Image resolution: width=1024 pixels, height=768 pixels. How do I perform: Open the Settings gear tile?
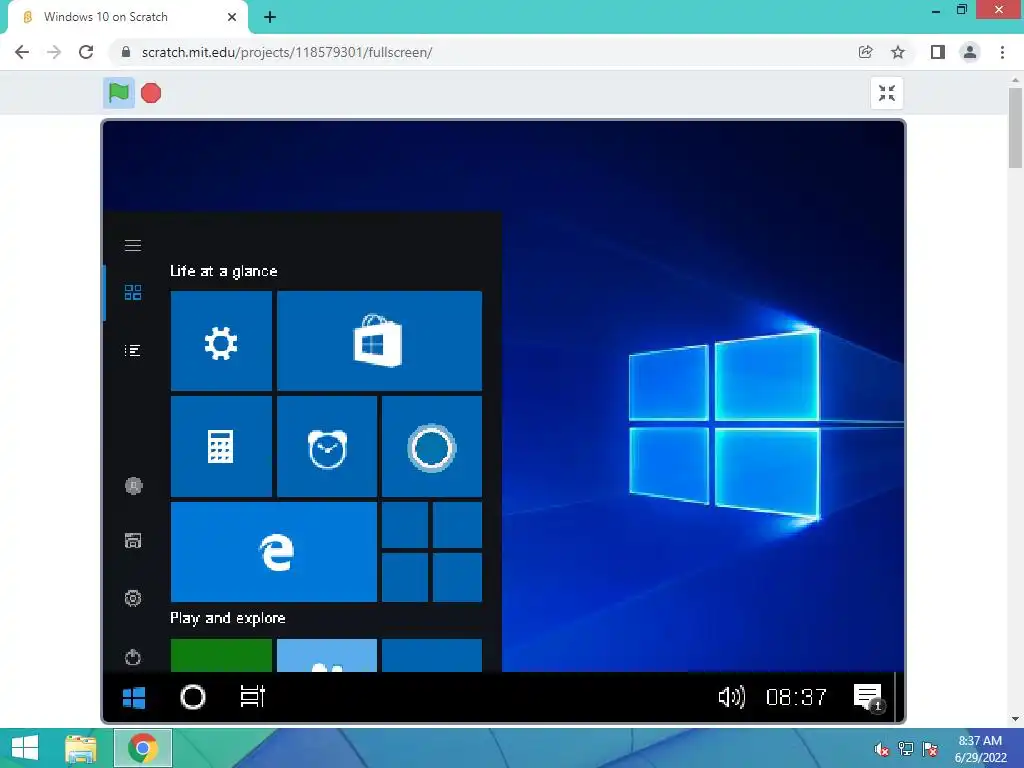coord(221,341)
